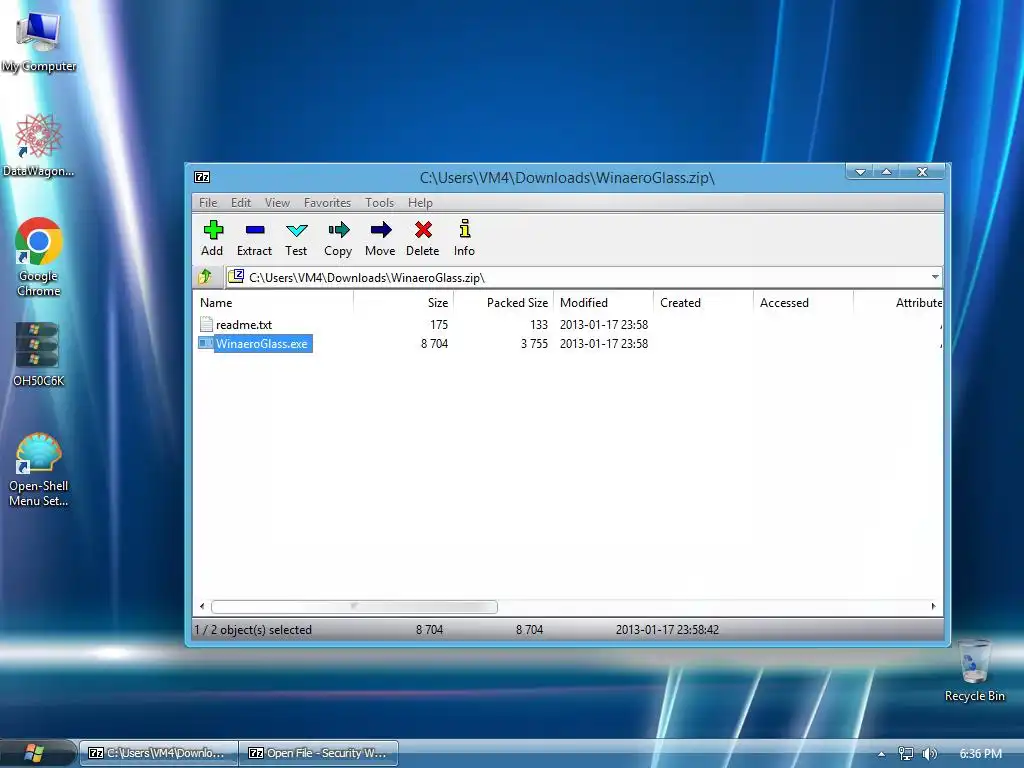Click status bar date 2013-01-17 23:58:42
The width and height of the screenshot is (1024, 768).
(667, 630)
